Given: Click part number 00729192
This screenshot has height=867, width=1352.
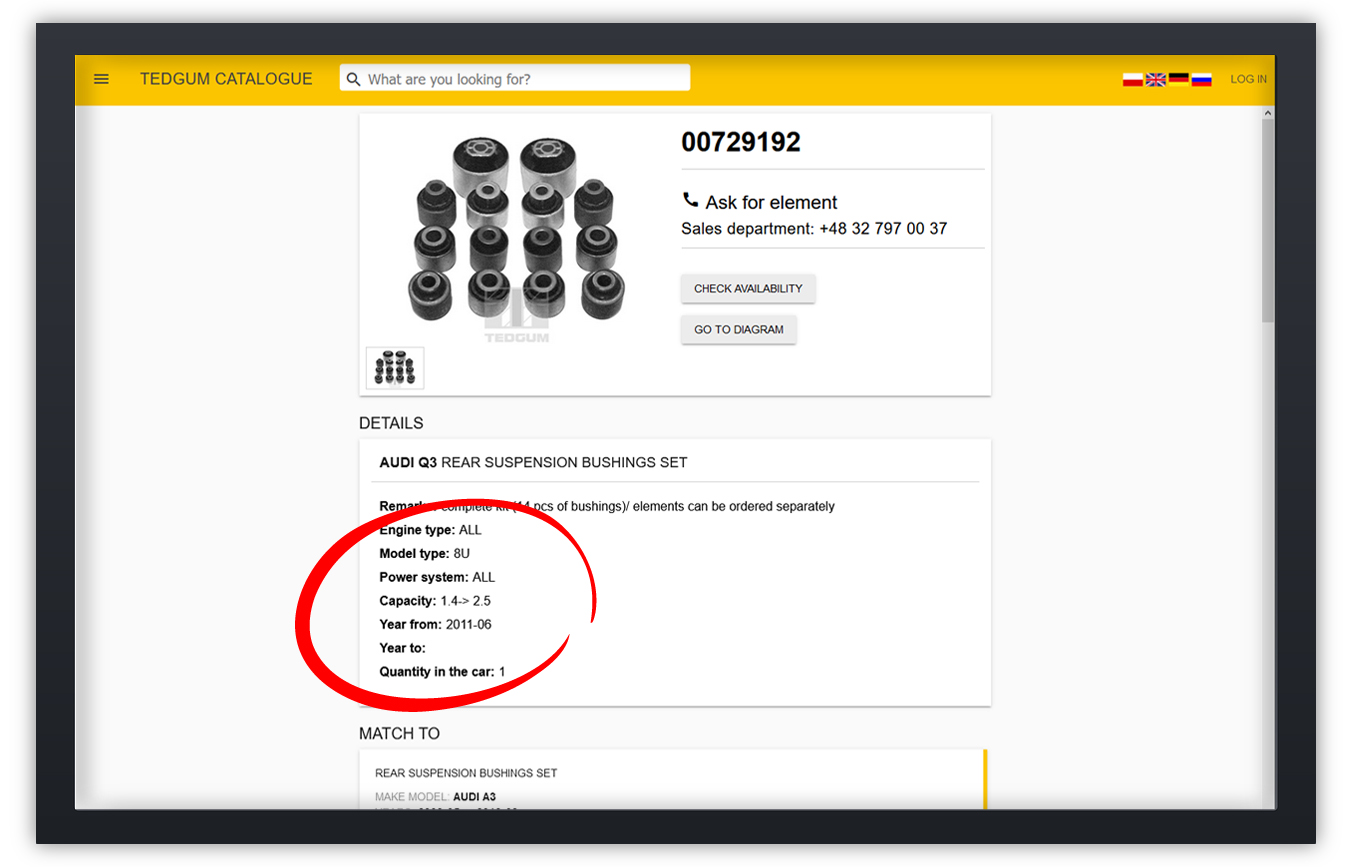Looking at the screenshot, I should tap(741, 142).
